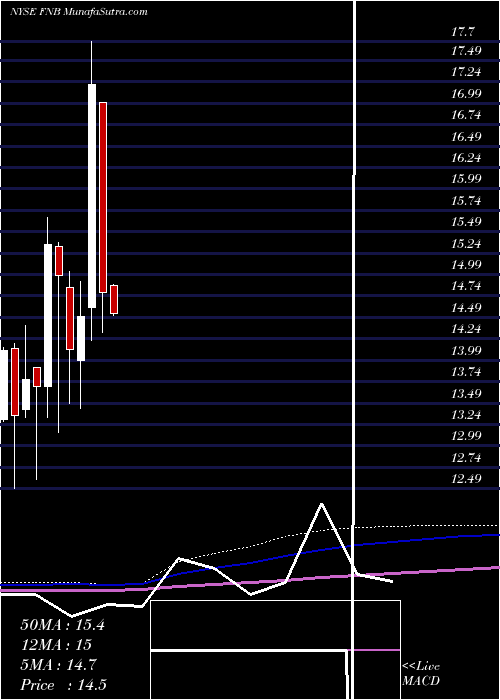Click the 17.7 price axis label

point(463,32)
